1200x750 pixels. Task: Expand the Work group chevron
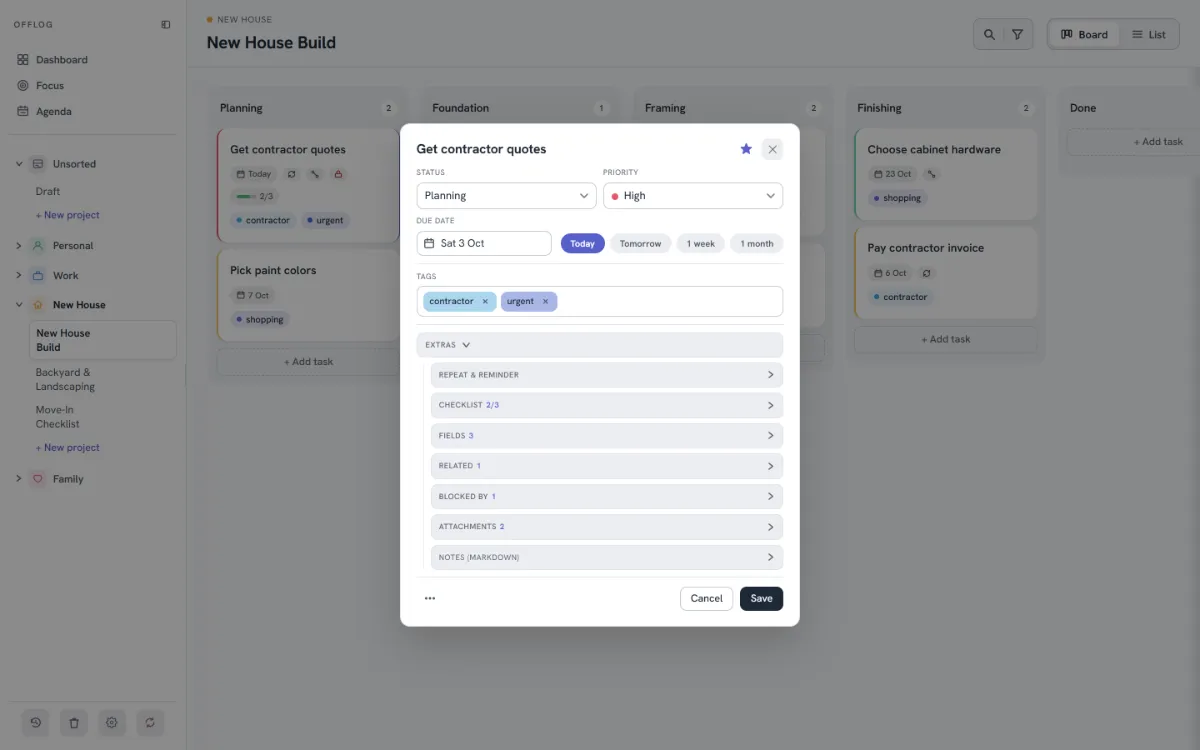tap(18, 276)
